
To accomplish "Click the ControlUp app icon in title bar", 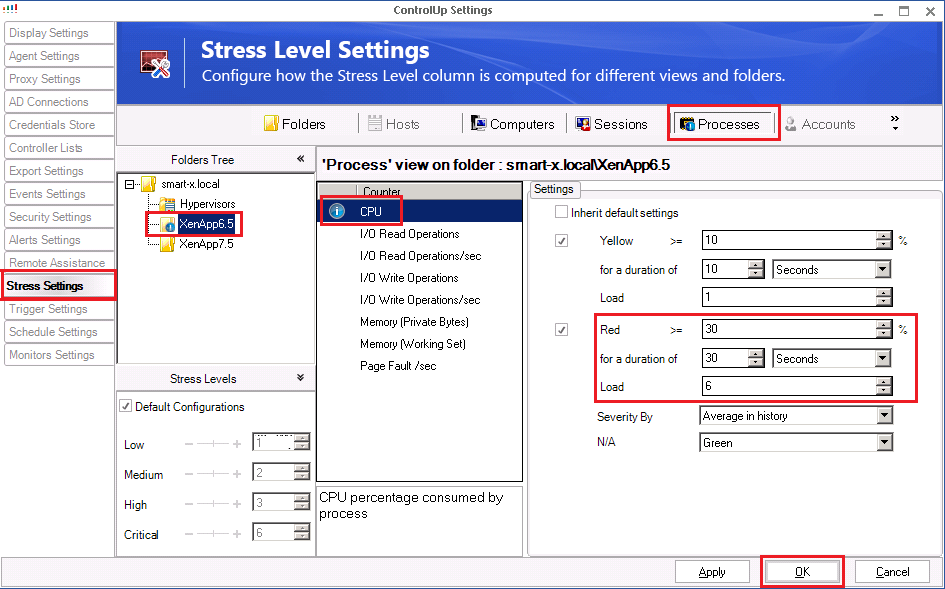I will pyautogui.click(x=10, y=9).
